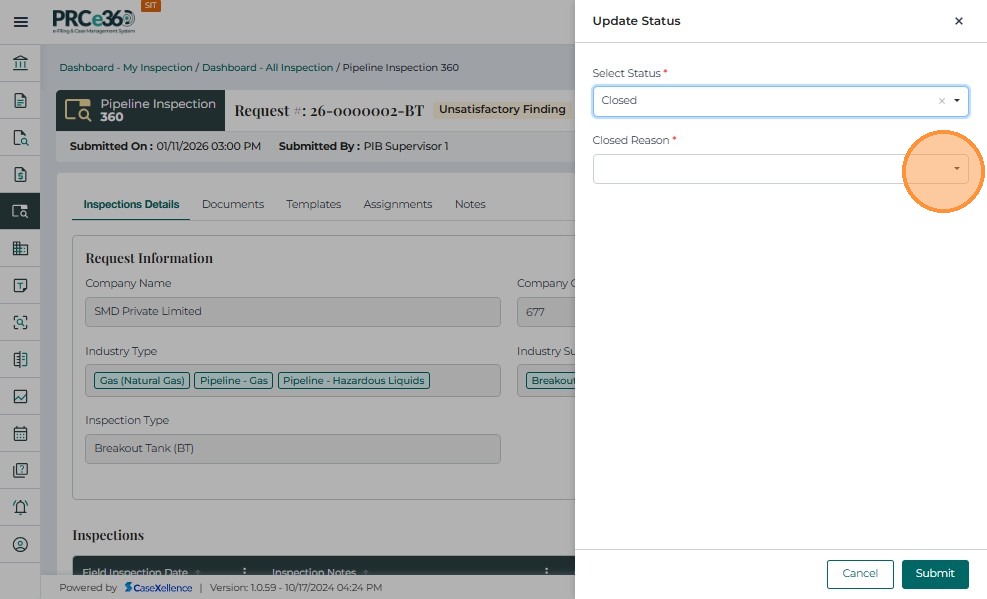This screenshot has height=599, width=987.
Task: Clear the selected Closed status value
Action: 941,101
